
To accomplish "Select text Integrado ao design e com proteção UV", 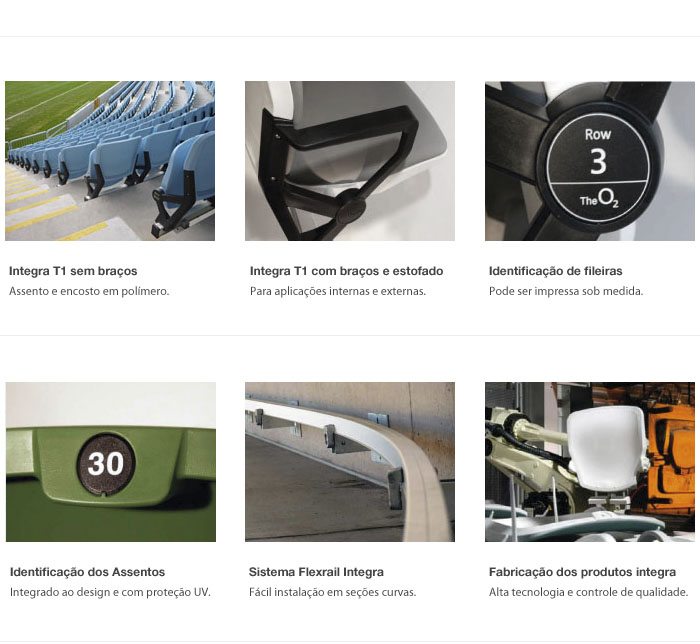I will click(110, 592).
